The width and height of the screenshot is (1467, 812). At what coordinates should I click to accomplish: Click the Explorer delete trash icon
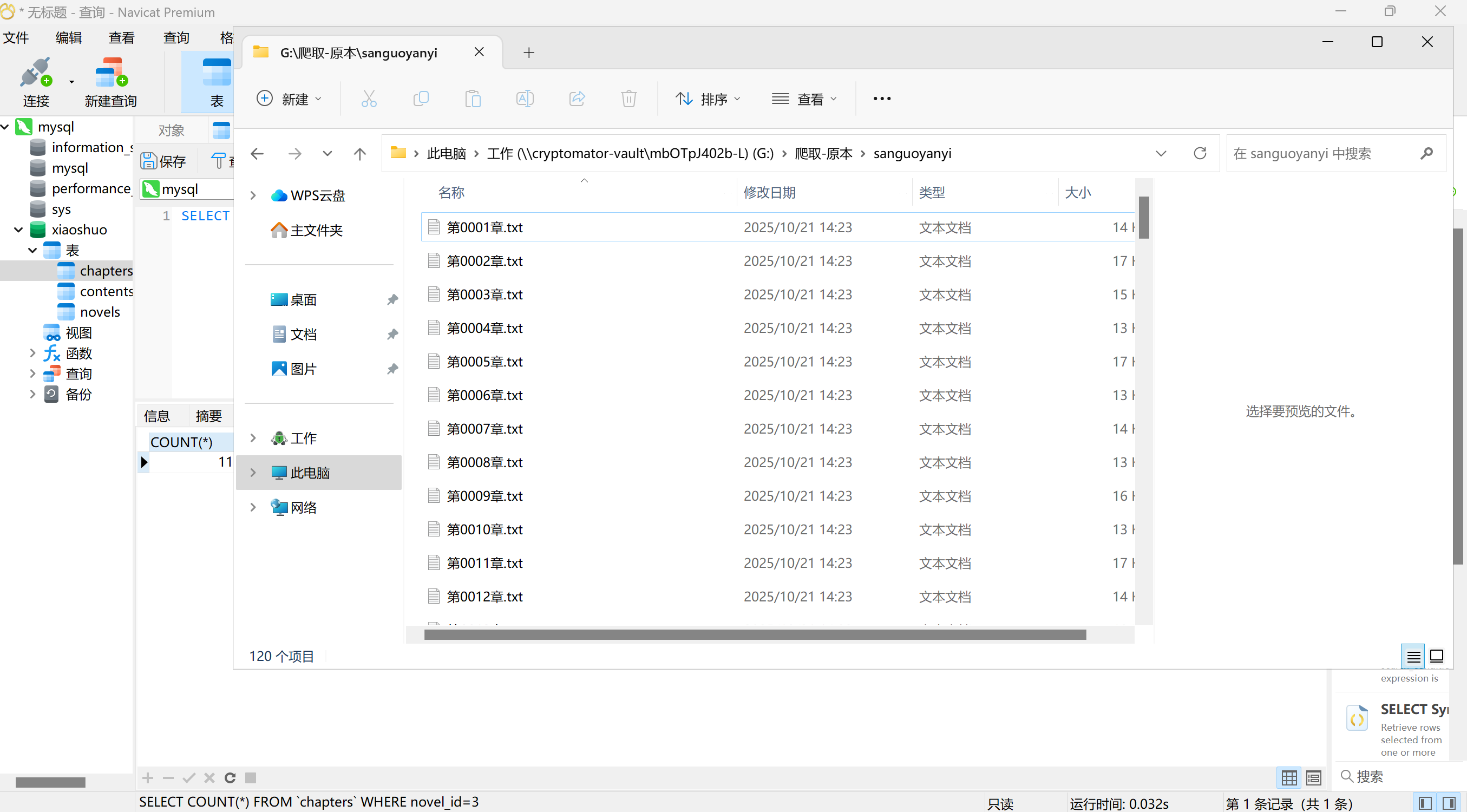coord(628,99)
